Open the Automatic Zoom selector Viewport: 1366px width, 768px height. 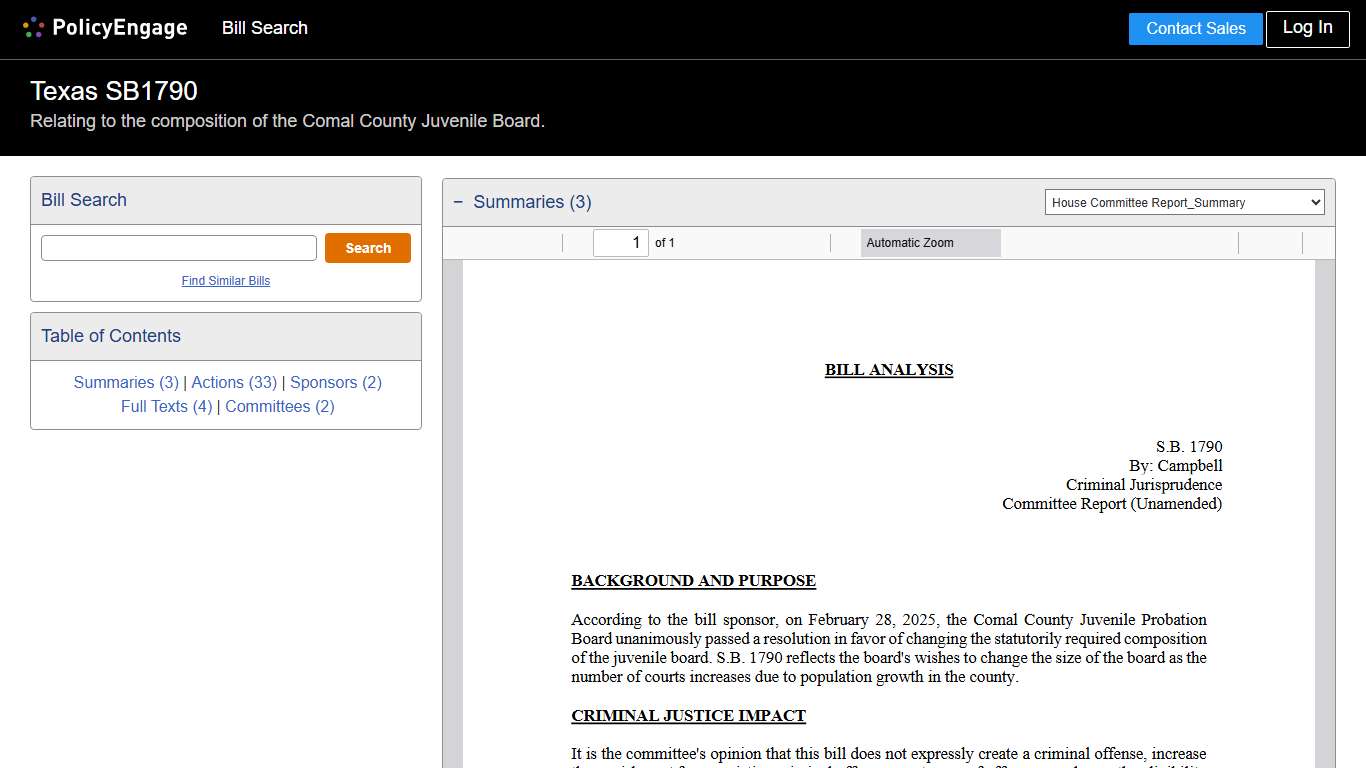click(x=930, y=243)
